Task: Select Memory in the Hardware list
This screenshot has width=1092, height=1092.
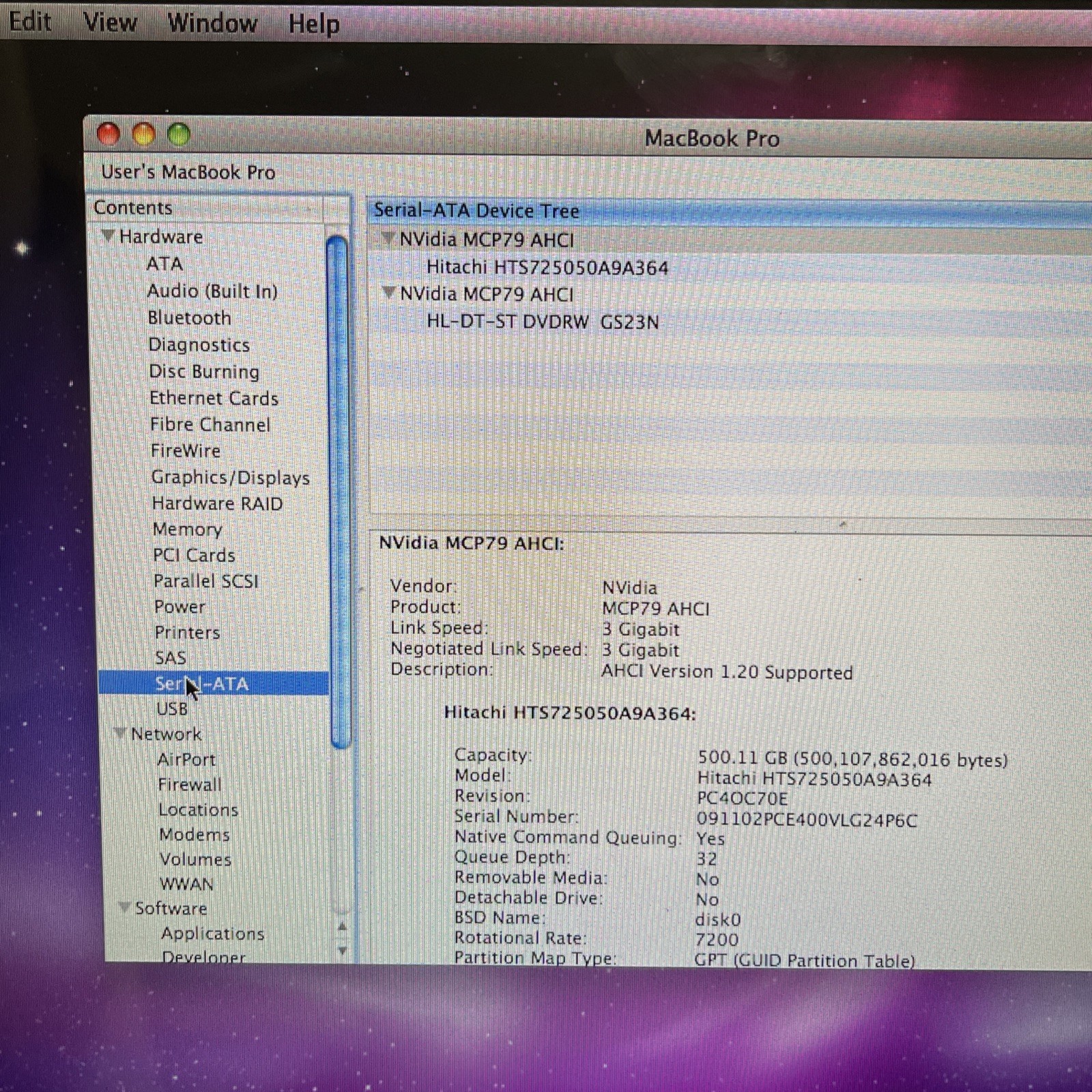Action: point(187,529)
